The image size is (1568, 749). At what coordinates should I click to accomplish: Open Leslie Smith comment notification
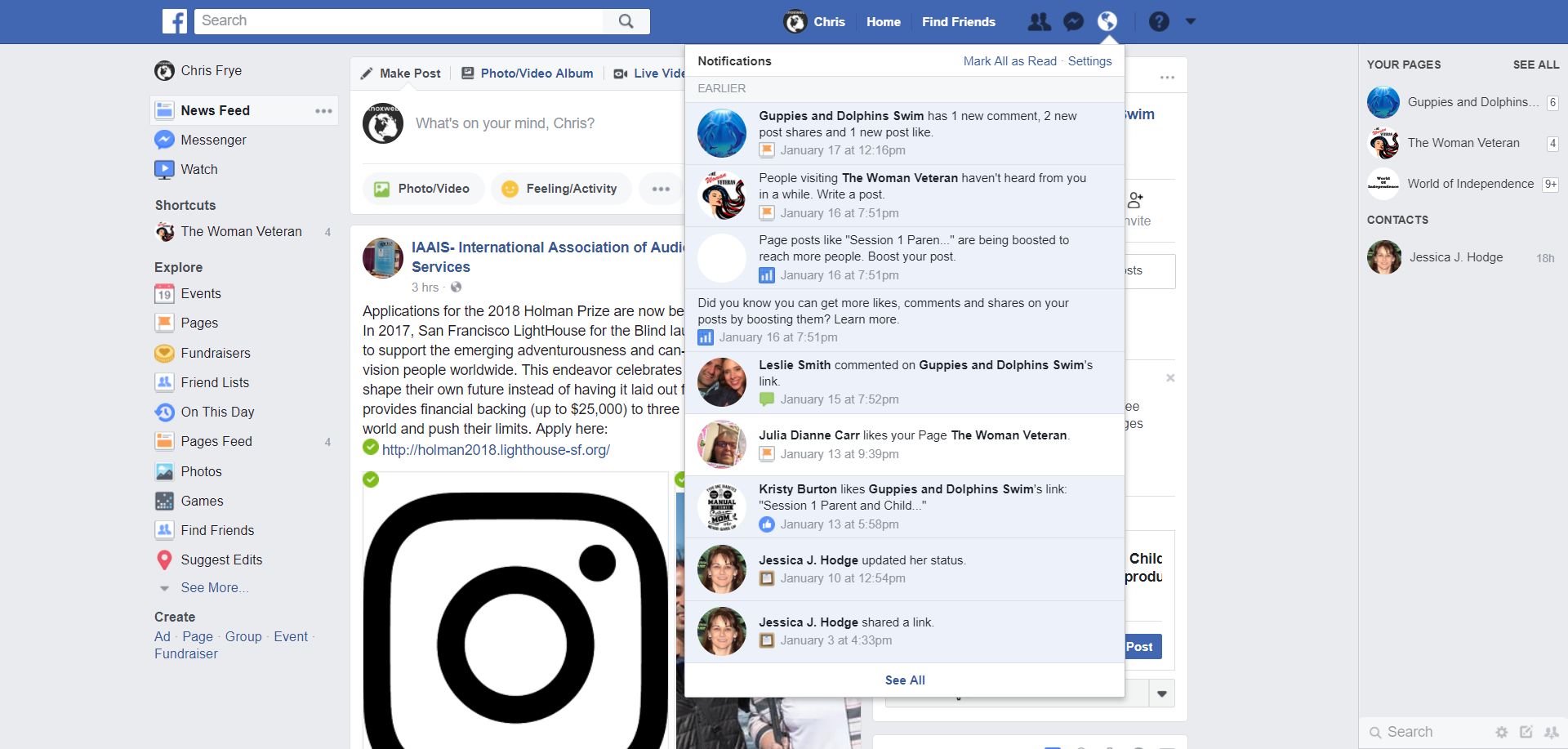click(x=905, y=382)
